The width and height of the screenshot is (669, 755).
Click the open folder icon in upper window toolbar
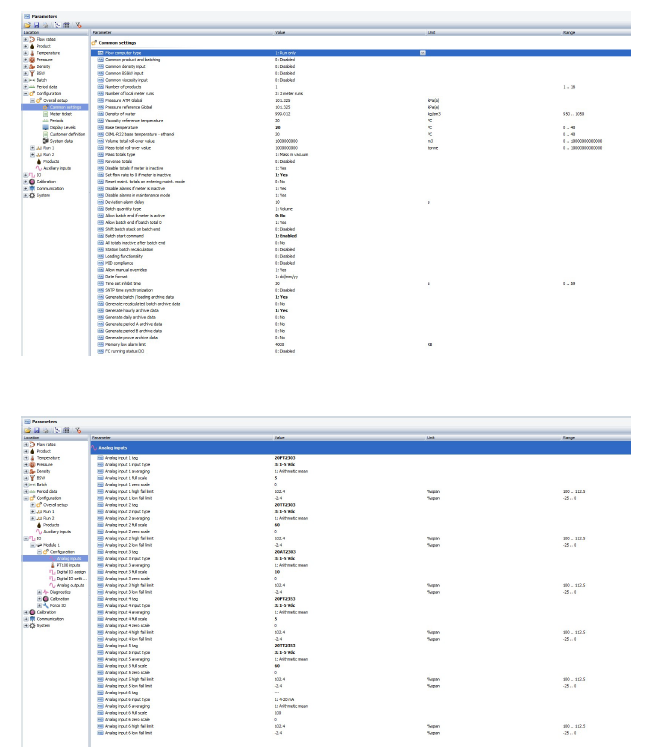pyautogui.click(x=27, y=25)
